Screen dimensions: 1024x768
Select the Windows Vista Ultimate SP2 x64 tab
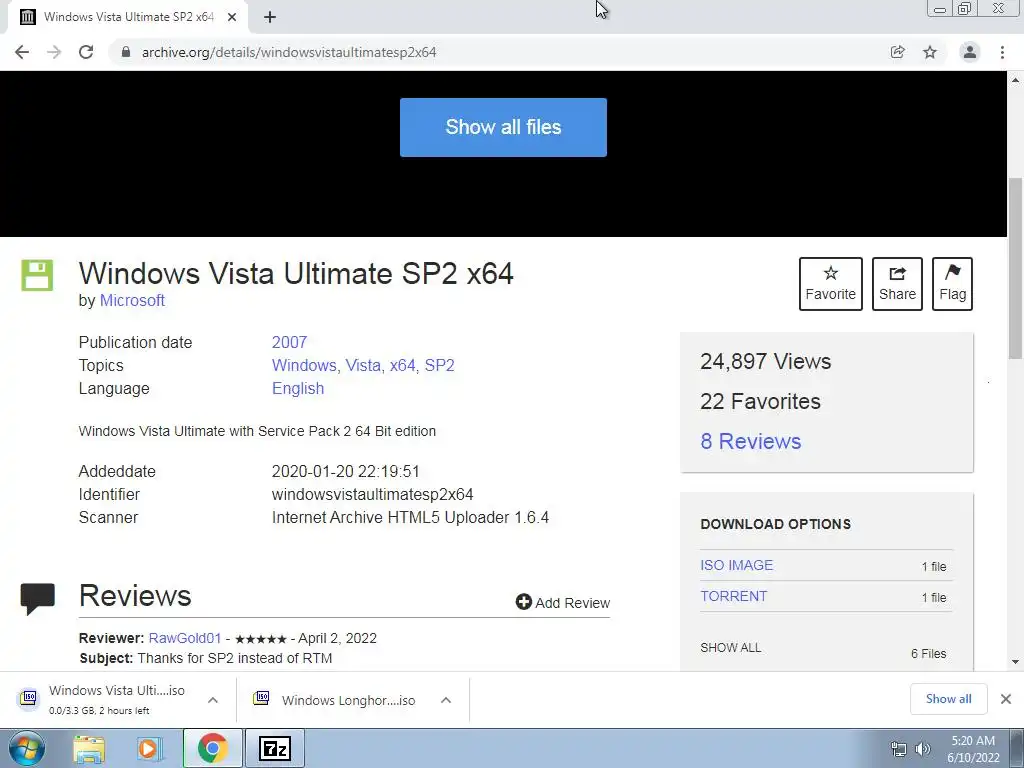(x=127, y=17)
